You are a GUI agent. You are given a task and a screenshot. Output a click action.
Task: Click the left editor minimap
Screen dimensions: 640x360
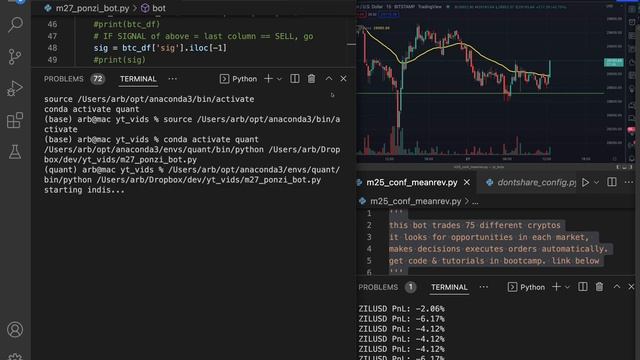(351, 41)
